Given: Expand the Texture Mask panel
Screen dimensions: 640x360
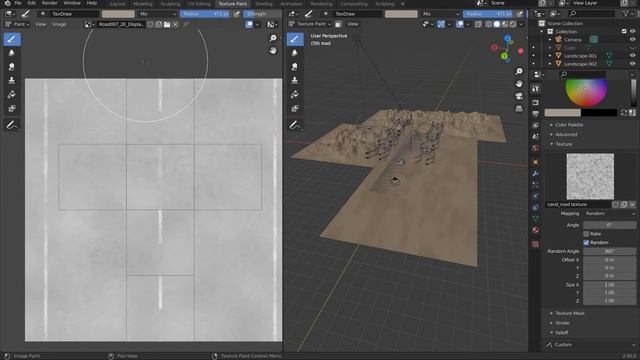Looking at the screenshot, I should [569, 313].
